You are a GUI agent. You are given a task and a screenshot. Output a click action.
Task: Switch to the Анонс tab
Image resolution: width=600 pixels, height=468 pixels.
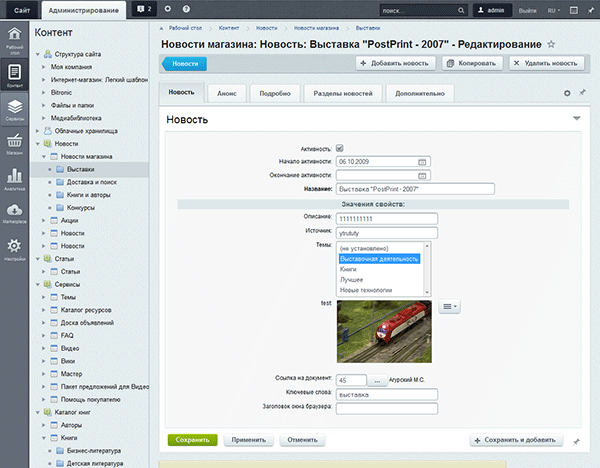point(227,93)
